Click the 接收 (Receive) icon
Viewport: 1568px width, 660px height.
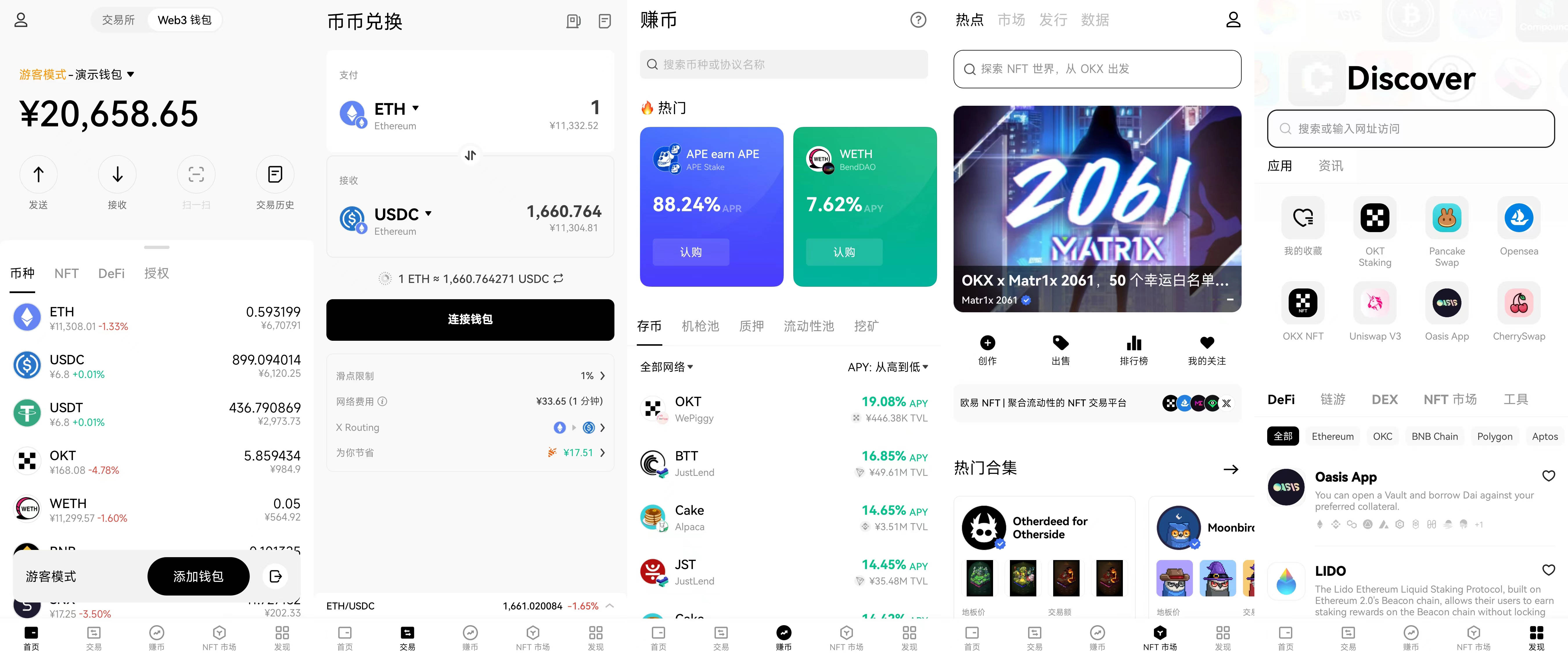point(117,175)
